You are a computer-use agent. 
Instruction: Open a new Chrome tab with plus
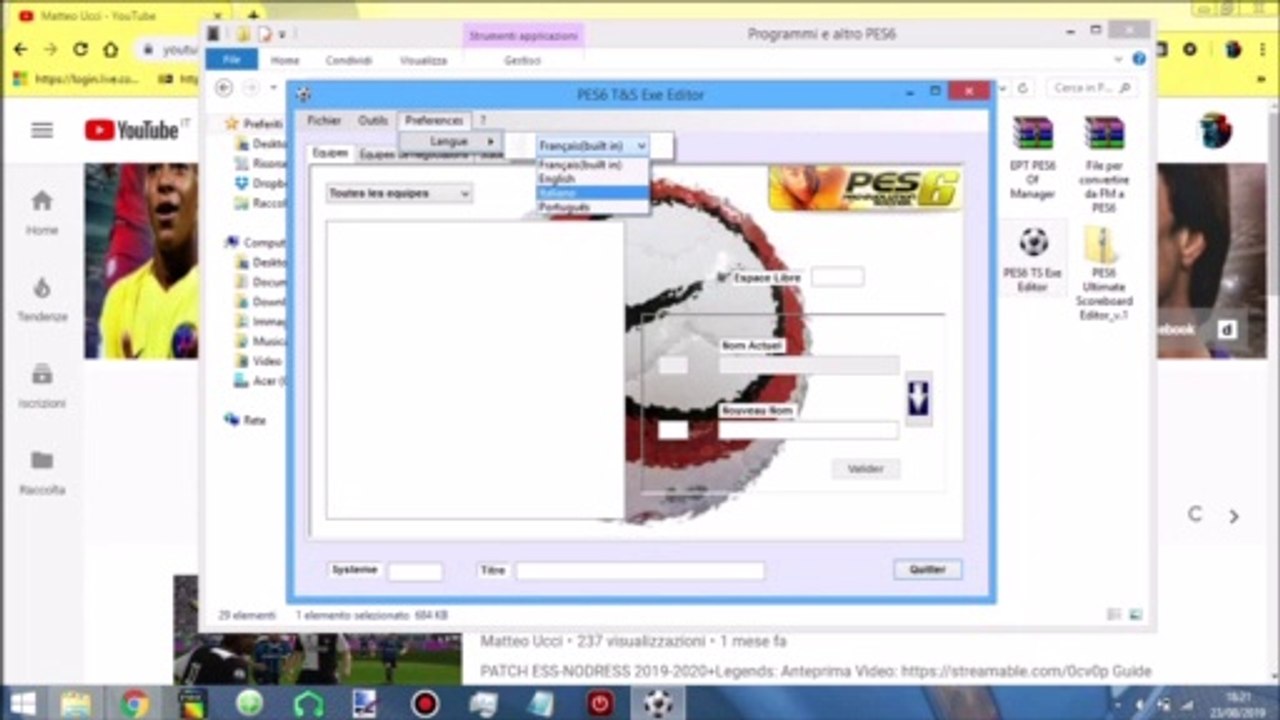(253, 16)
